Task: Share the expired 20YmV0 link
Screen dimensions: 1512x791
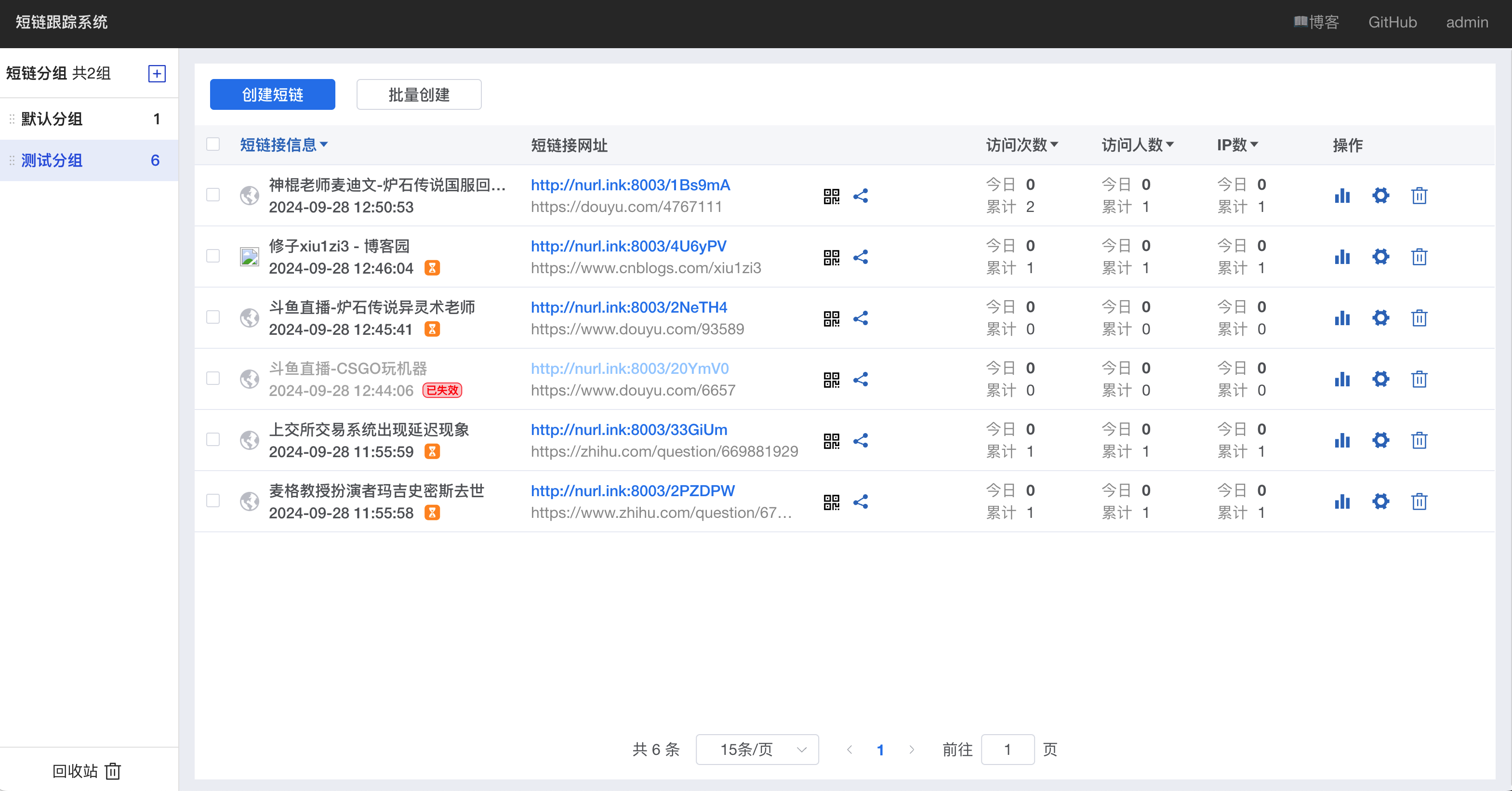Action: click(x=861, y=380)
